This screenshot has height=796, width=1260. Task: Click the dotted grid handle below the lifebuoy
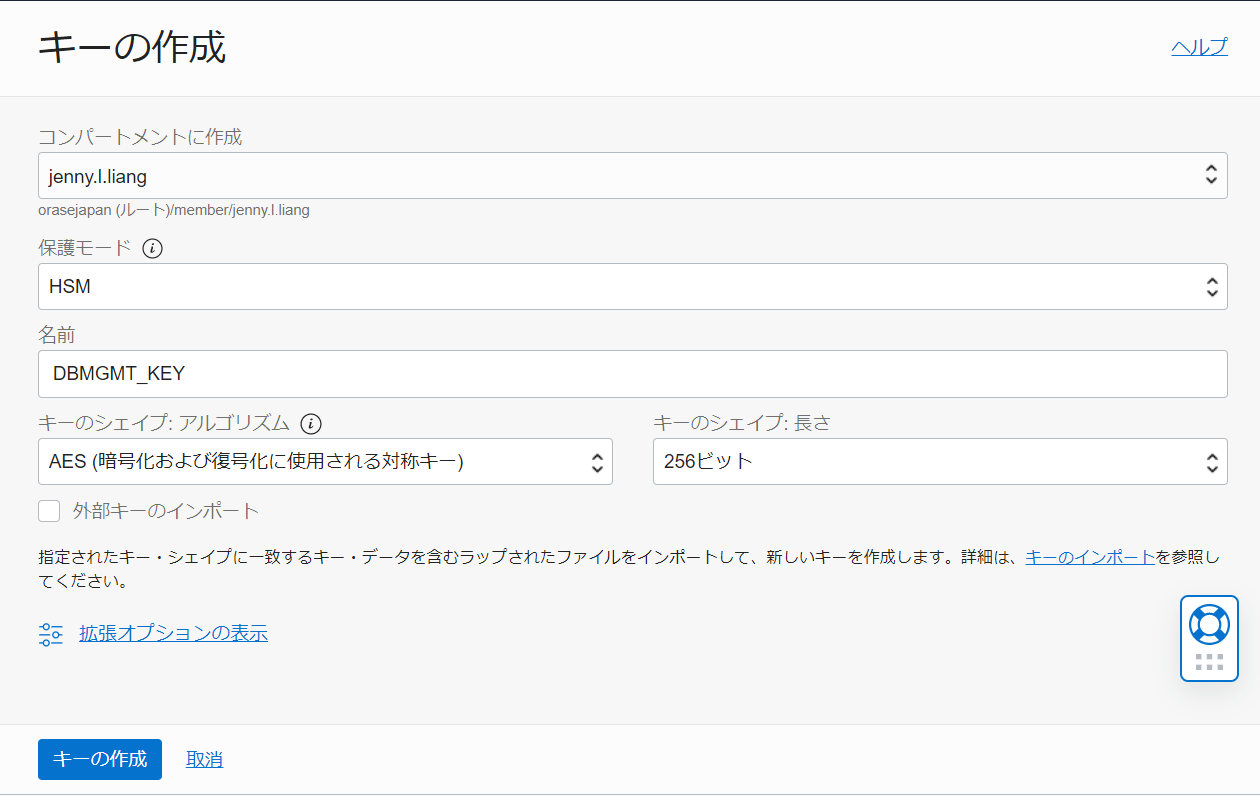pos(1209,661)
